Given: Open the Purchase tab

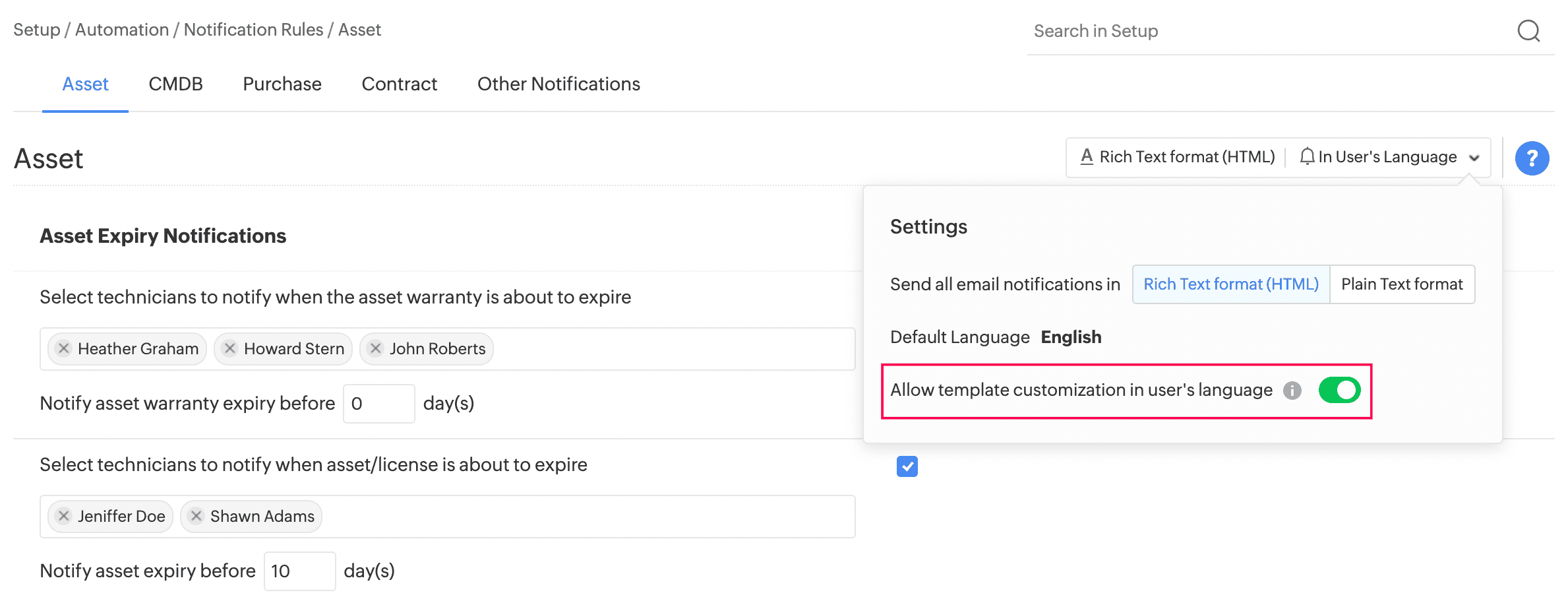Looking at the screenshot, I should (282, 84).
